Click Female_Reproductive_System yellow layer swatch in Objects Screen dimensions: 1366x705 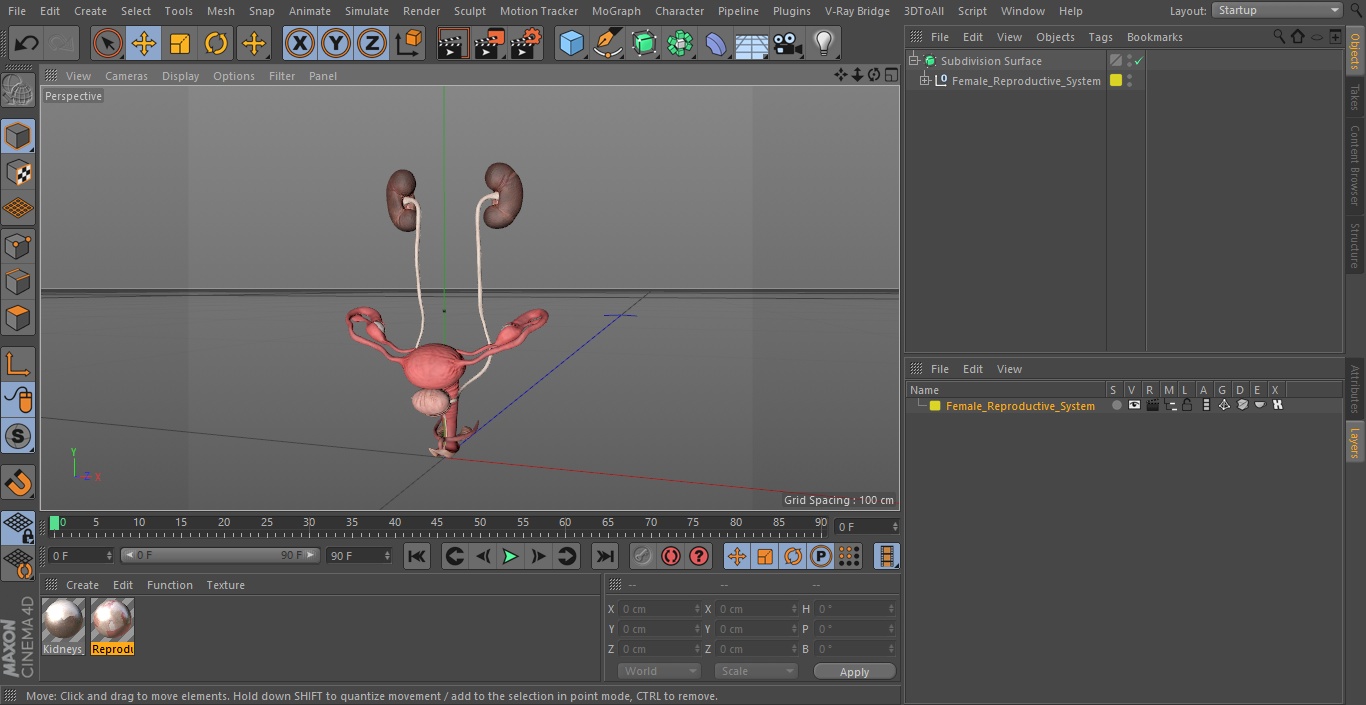[x=1116, y=81]
